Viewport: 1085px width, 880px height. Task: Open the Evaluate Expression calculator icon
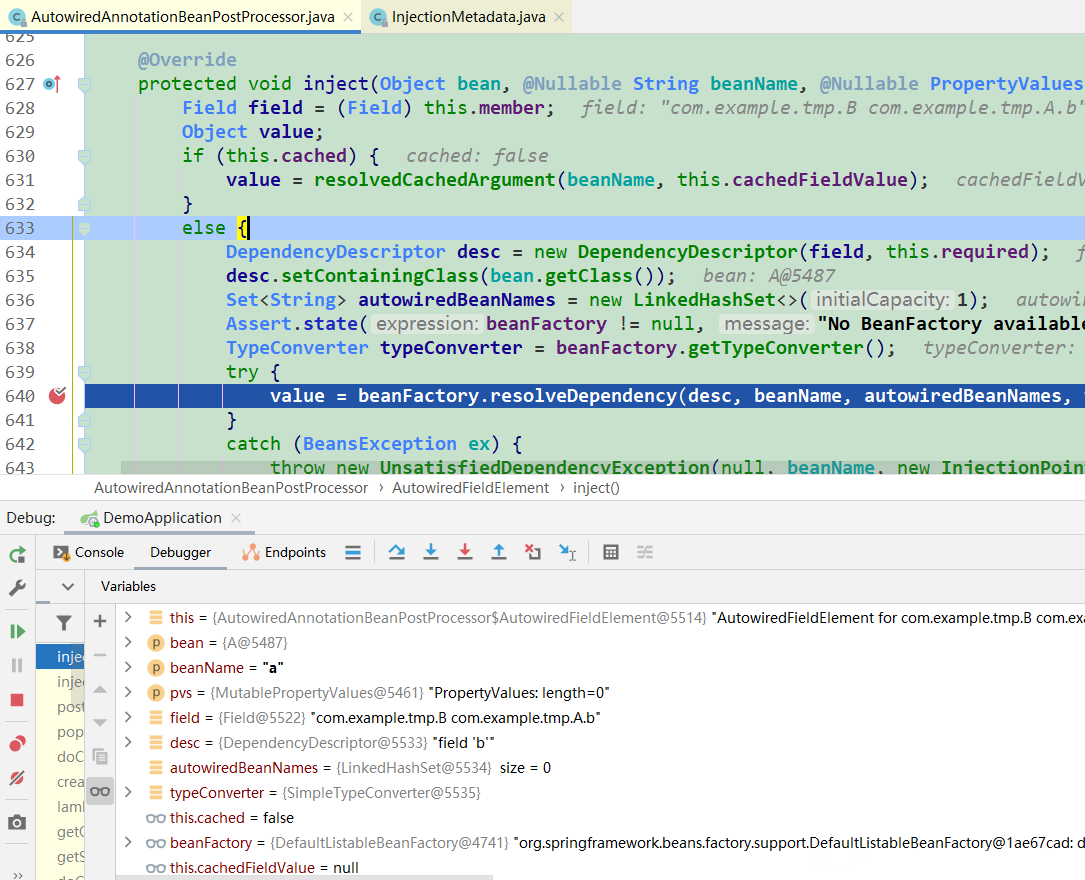(x=610, y=552)
